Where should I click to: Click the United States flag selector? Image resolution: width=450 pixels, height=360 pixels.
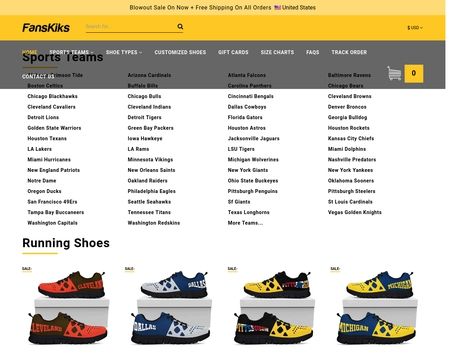point(295,7)
